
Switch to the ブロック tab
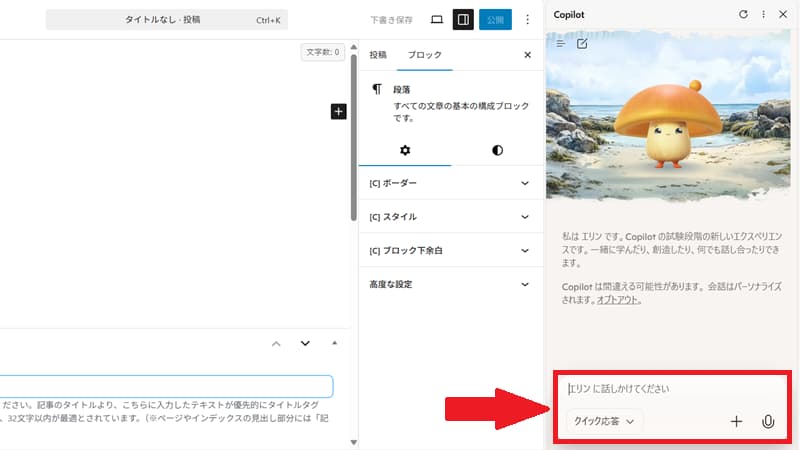click(x=424, y=55)
